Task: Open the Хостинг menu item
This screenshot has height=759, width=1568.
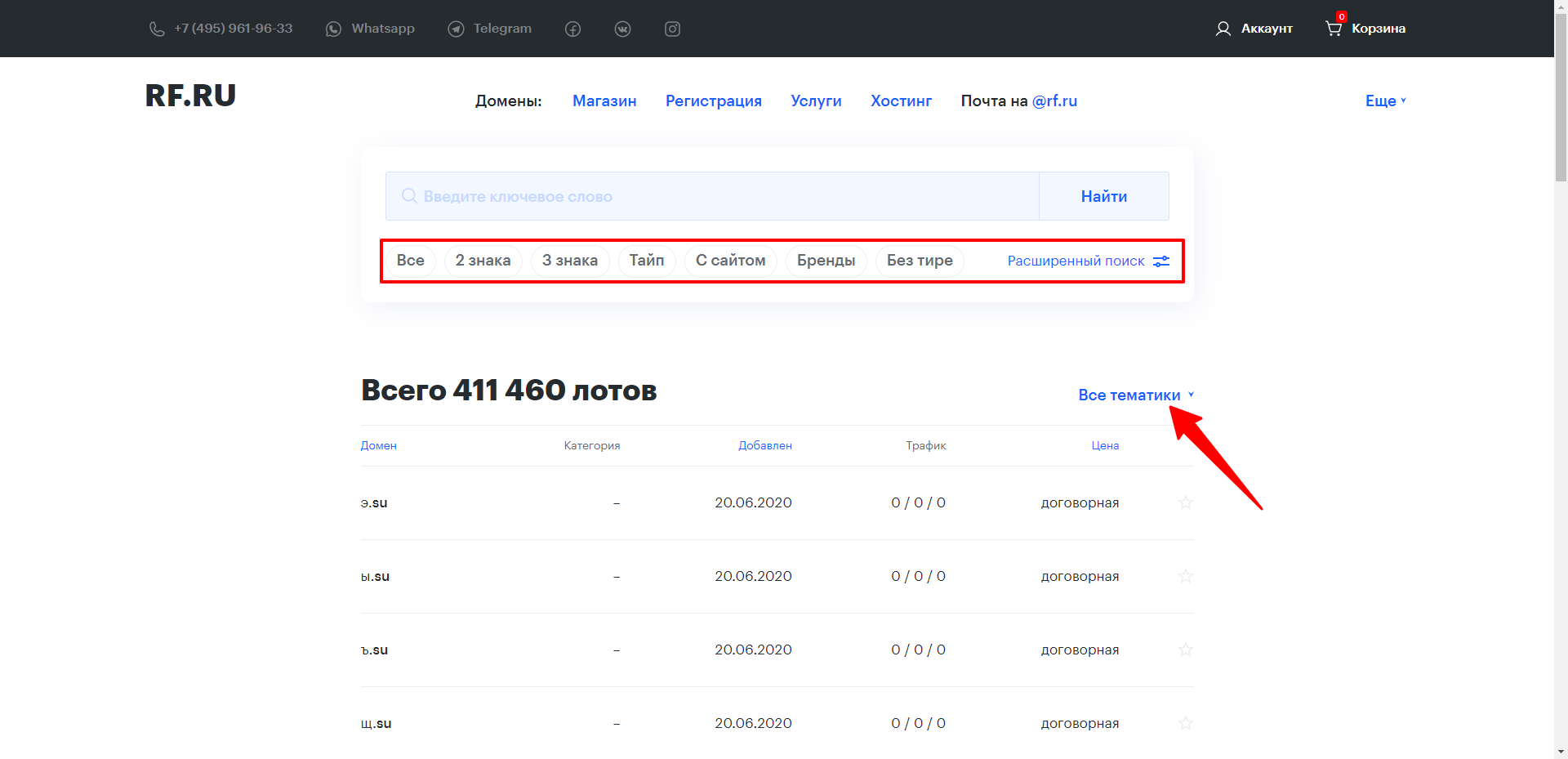Action: point(901,100)
